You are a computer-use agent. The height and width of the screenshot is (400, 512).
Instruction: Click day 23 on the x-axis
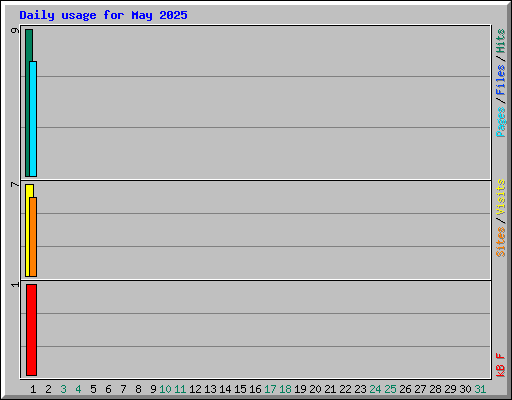(x=360, y=389)
